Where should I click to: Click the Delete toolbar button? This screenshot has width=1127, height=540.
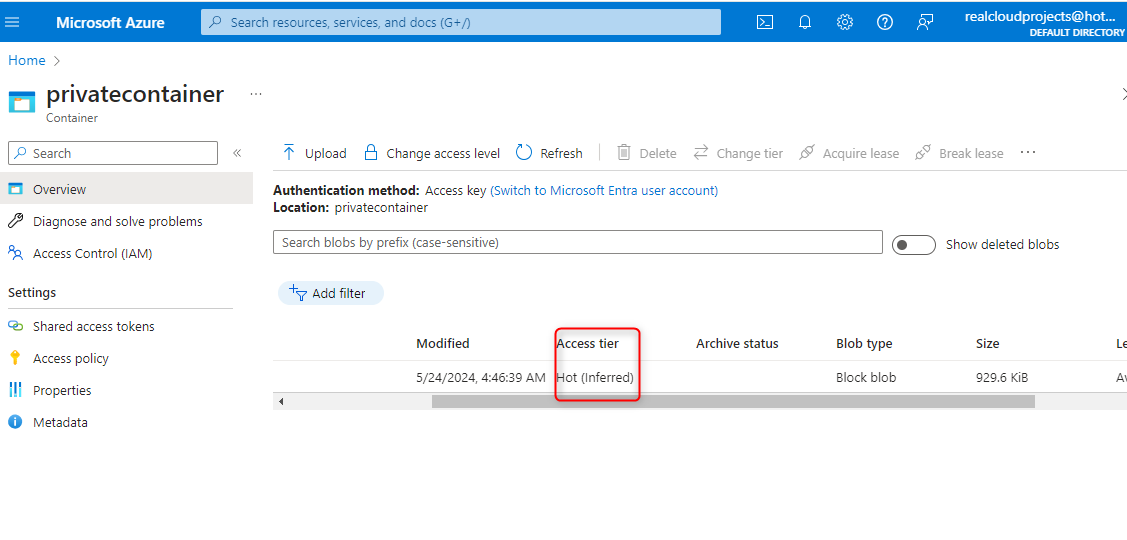click(647, 153)
